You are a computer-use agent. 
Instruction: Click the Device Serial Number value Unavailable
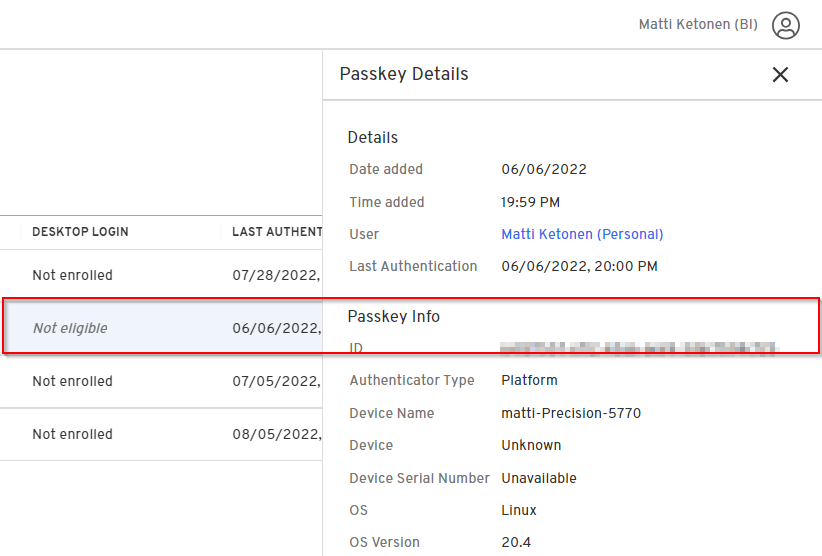[x=538, y=478]
